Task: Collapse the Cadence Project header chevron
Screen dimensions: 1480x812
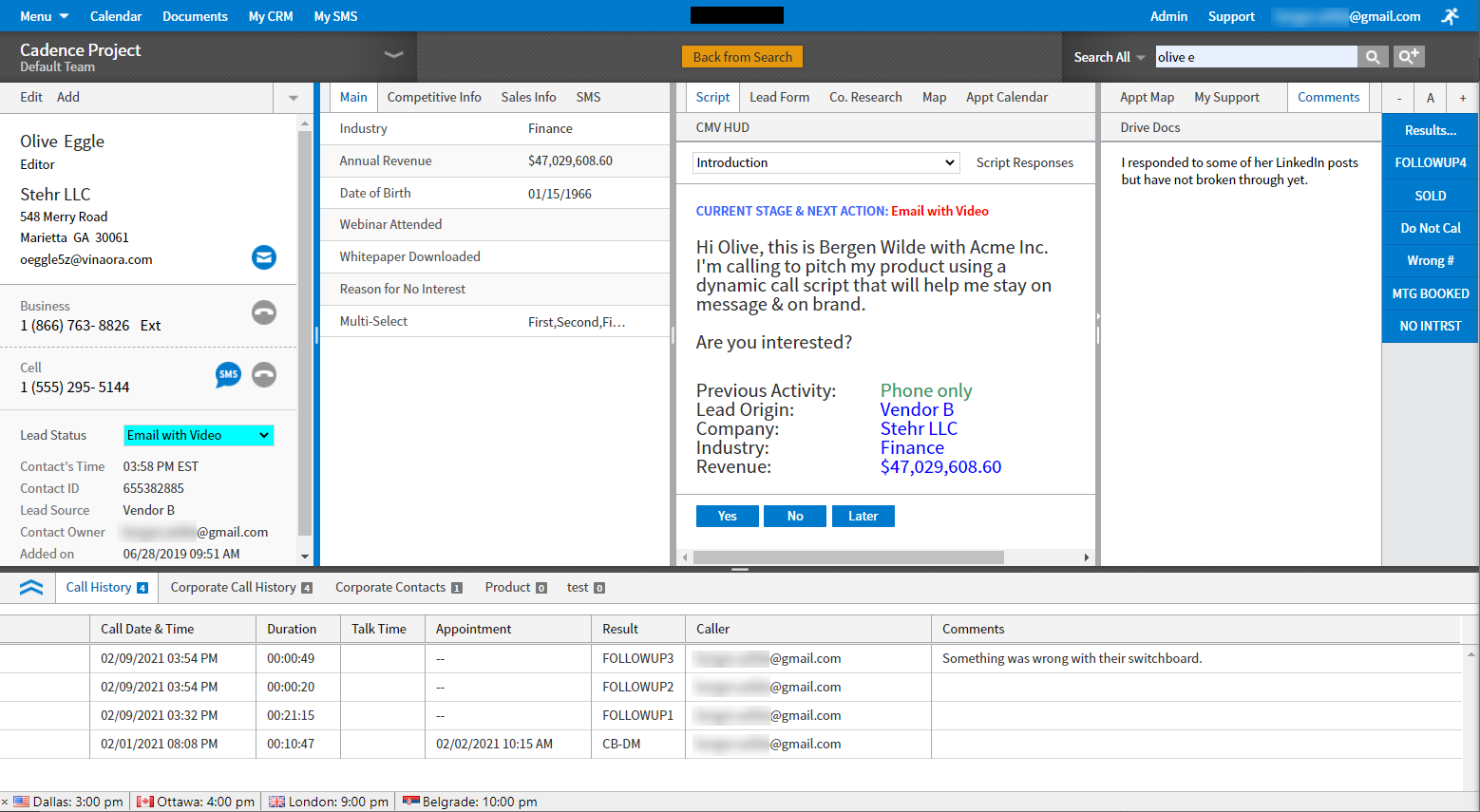Action: pyautogui.click(x=393, y=55)
